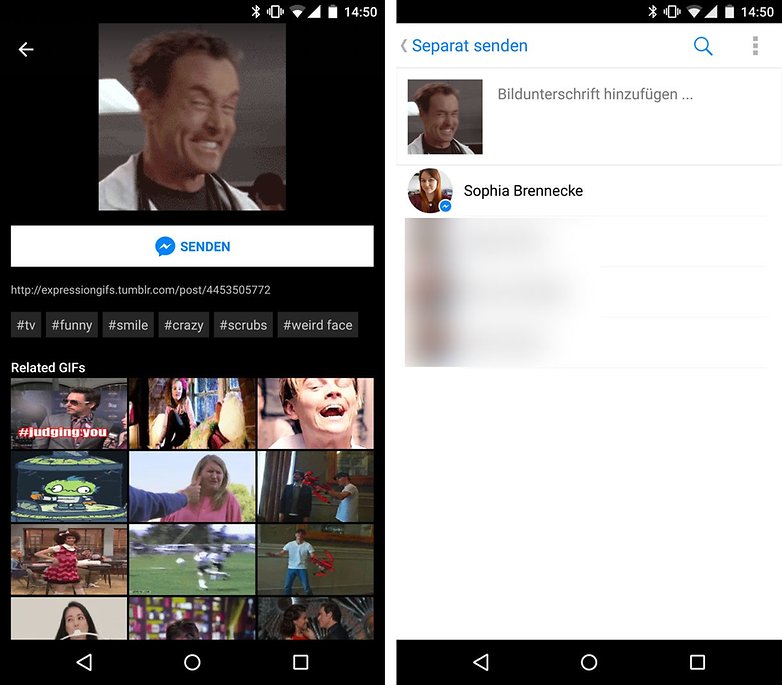782x685 pixels.
Task: Open the #judging you related GIF
Action: coord(69,413)
